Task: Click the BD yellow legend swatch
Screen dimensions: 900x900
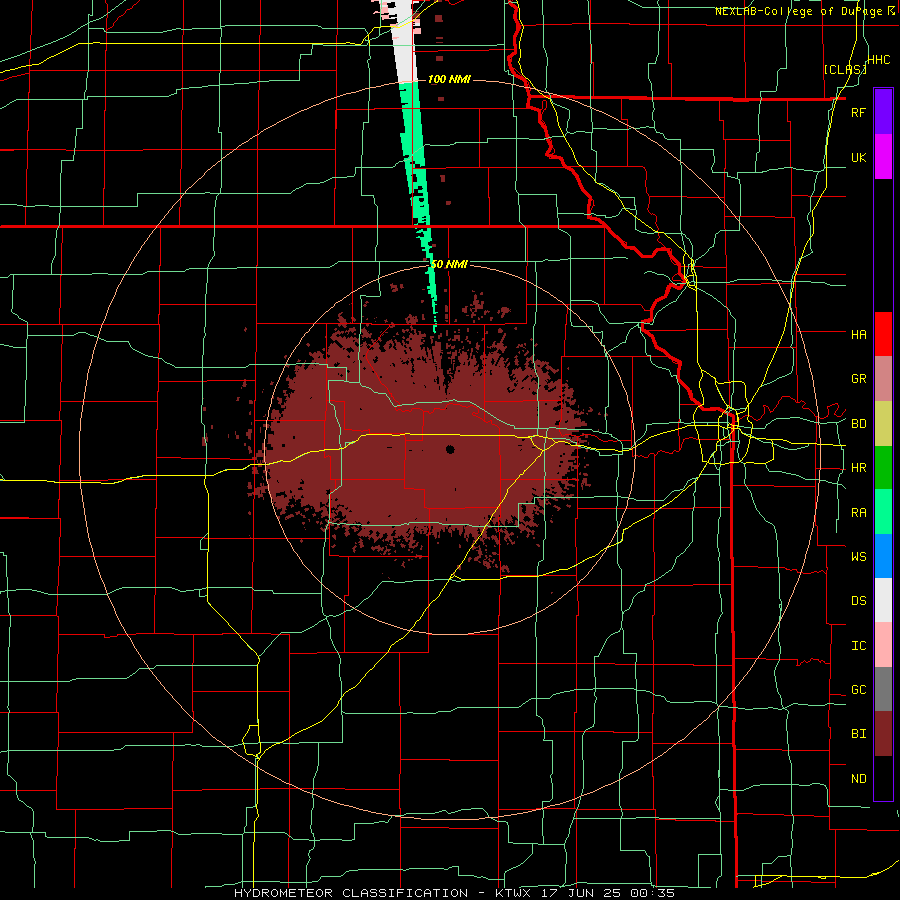Action: (883, 424)
